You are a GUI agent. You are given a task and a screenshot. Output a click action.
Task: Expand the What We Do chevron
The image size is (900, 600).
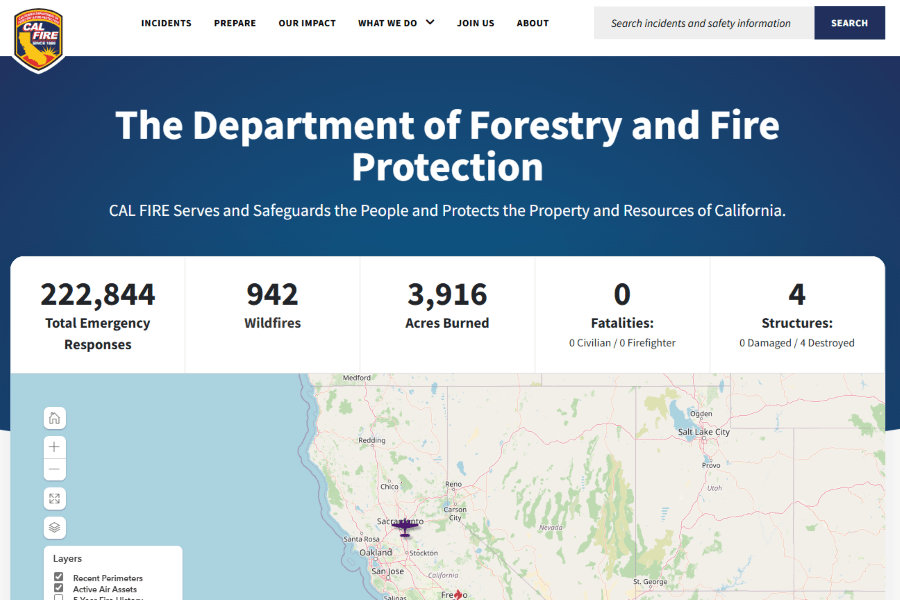(430, 22)
